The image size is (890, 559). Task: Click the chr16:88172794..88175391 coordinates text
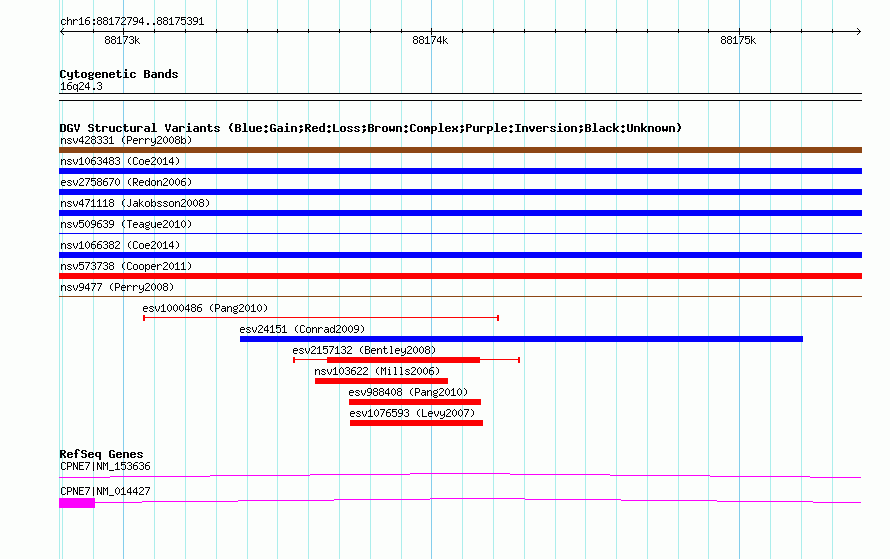pos(132,22)
